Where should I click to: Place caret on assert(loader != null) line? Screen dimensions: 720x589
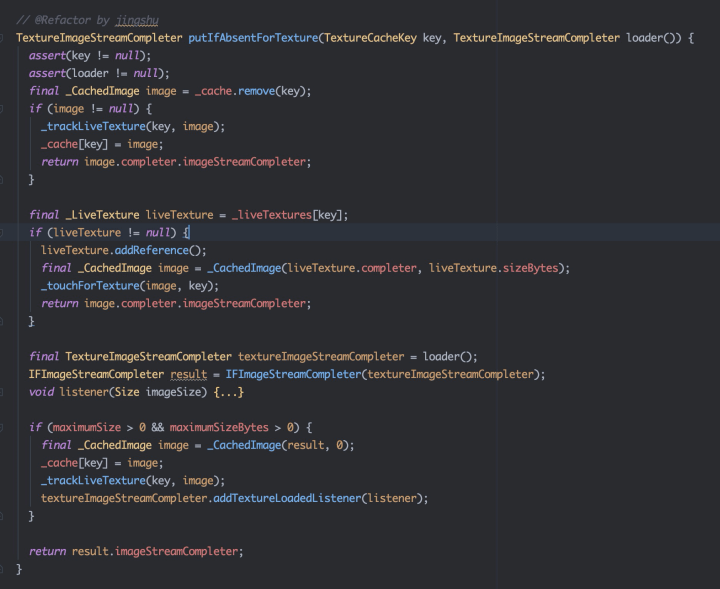[99, 73]
